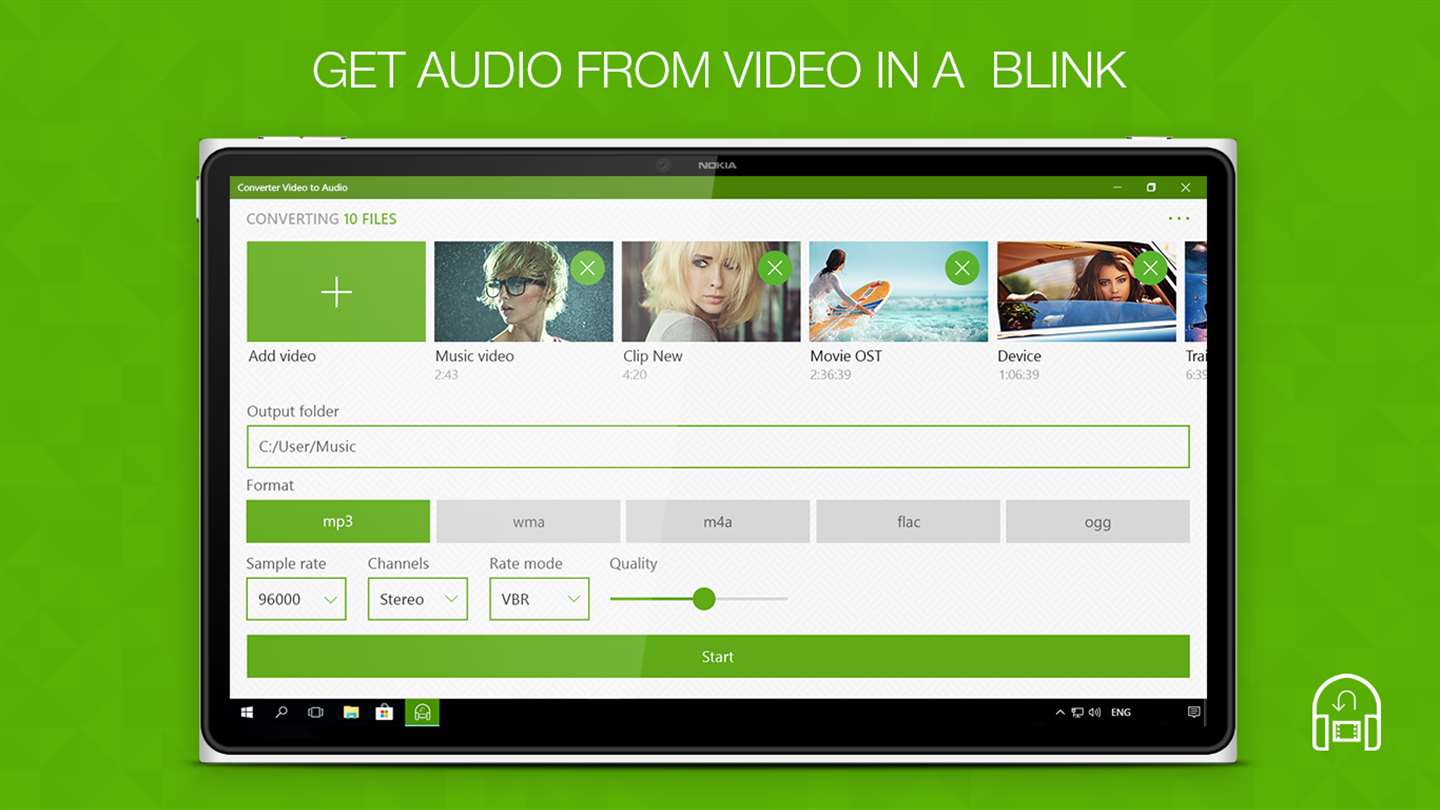Open File Explorer from the taskbar
Screen dimensions: 1440x810
tap(351, 712)
